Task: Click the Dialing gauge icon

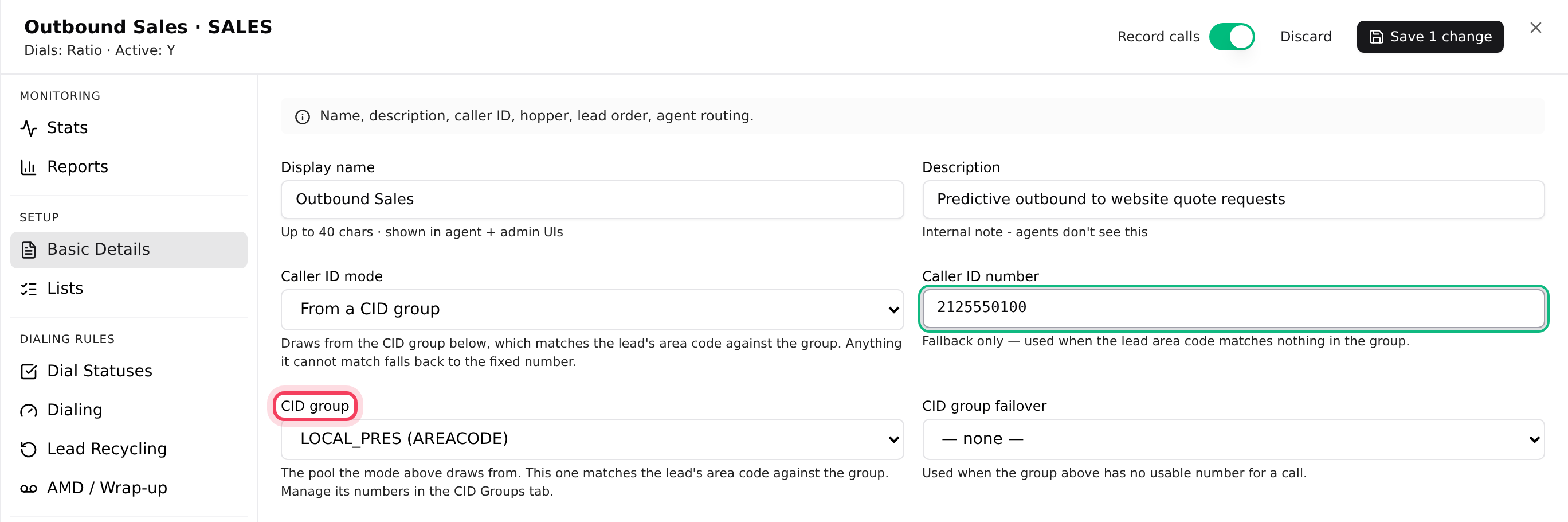Action: [29, 411]
